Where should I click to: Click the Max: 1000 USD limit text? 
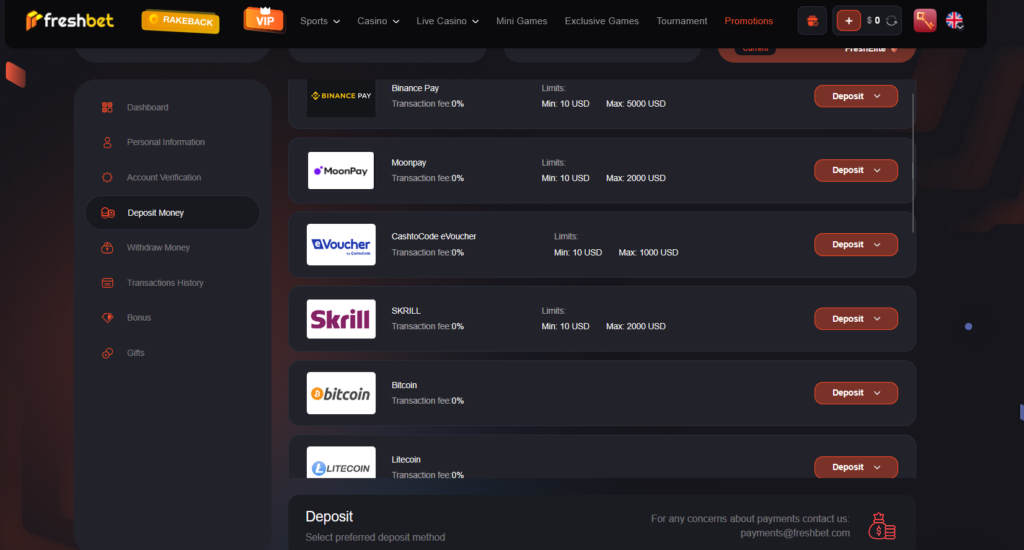click(x=648, y=252)
